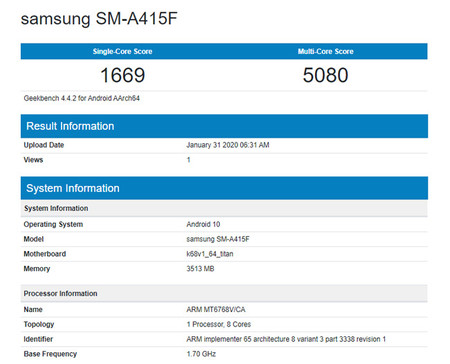
Task: Click the gray System Information subheader row
Action: [x=224, y=208]
